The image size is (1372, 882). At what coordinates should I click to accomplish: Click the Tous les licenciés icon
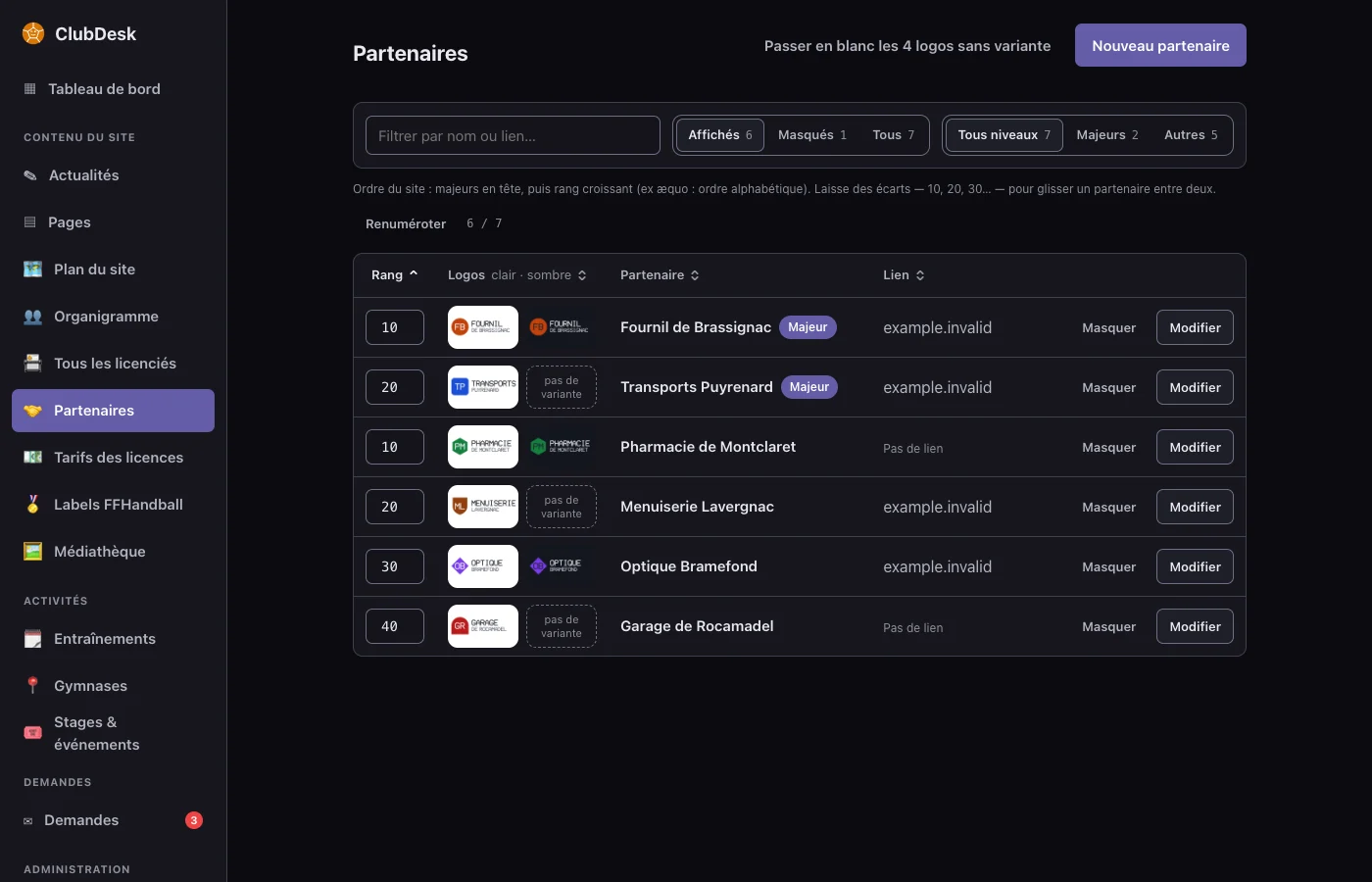pyautogui.click(x=33, y=364)
